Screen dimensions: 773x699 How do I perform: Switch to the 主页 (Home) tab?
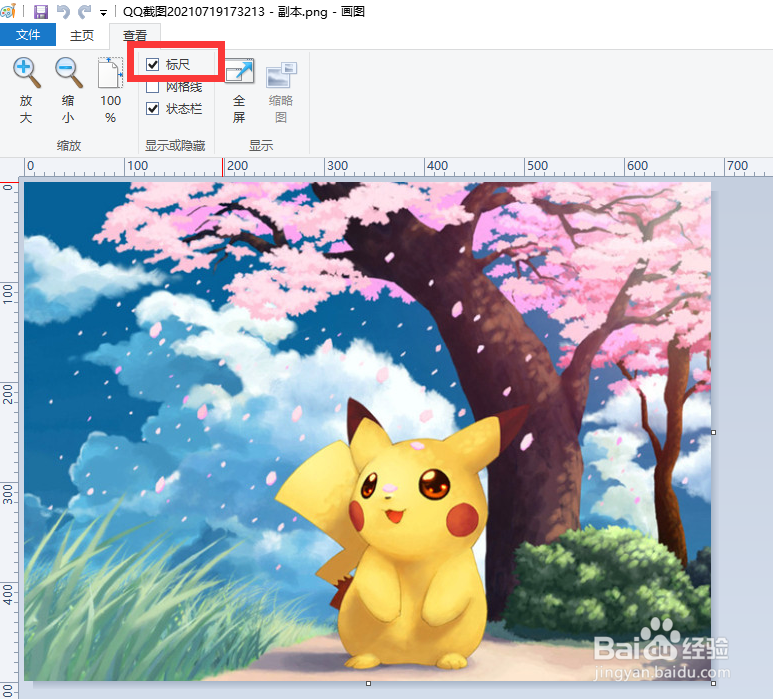click(82, 35)
